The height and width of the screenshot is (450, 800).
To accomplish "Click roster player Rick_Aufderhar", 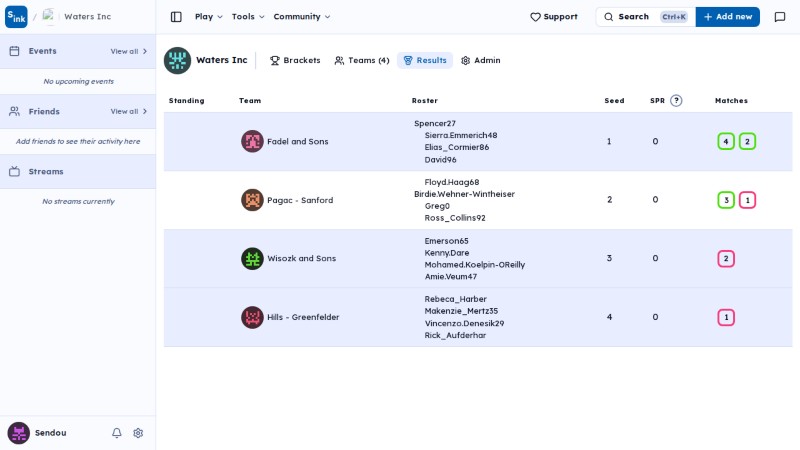I will tap(455, 335).
